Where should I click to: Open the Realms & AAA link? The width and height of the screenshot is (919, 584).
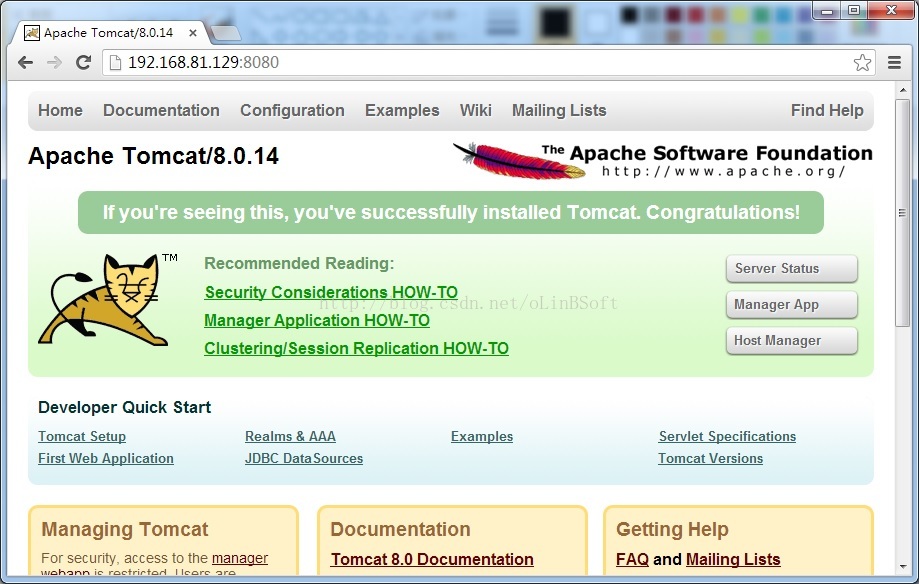290,436
